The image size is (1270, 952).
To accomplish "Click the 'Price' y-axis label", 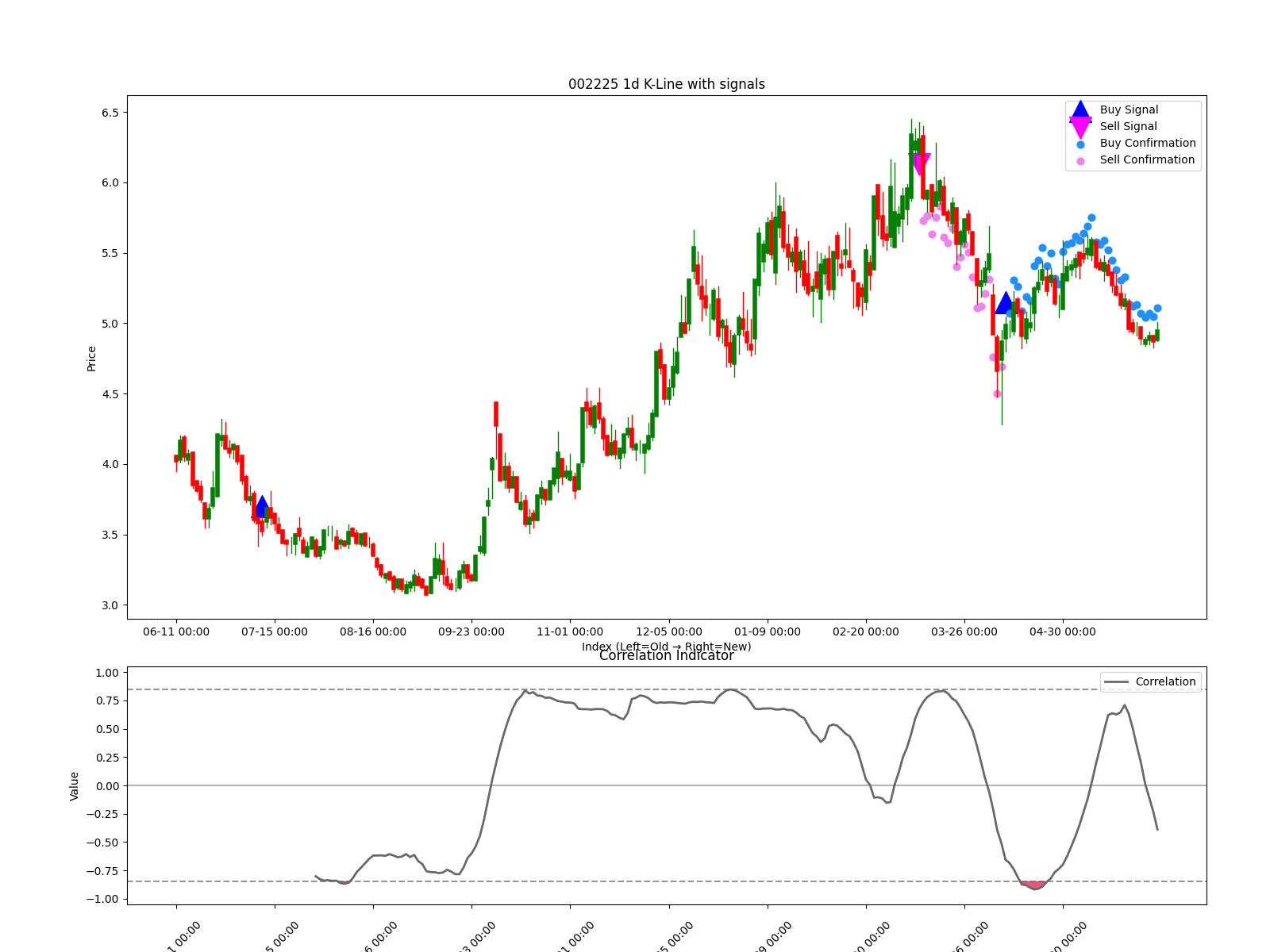I will pyautogui.click(x=91, y=359).
